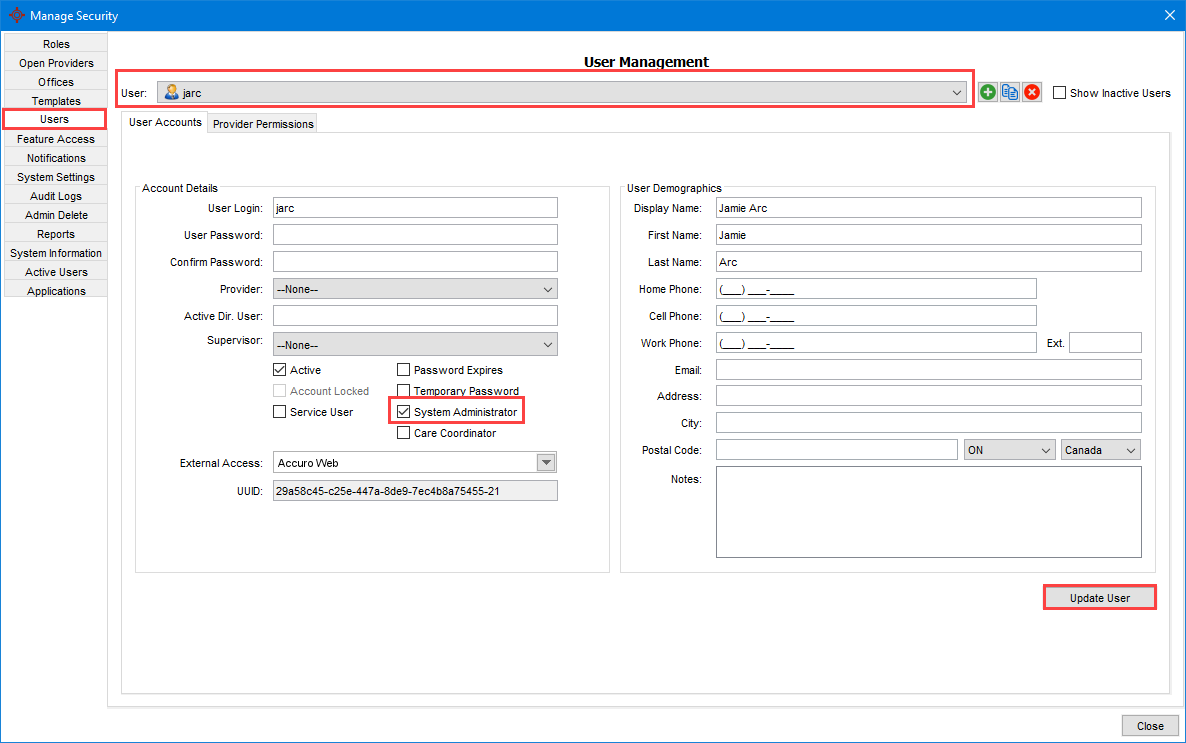This screenshot has height=743, width=1186.
Task: Enable the Temporary Password checkbox
Action: pos(403,390)
